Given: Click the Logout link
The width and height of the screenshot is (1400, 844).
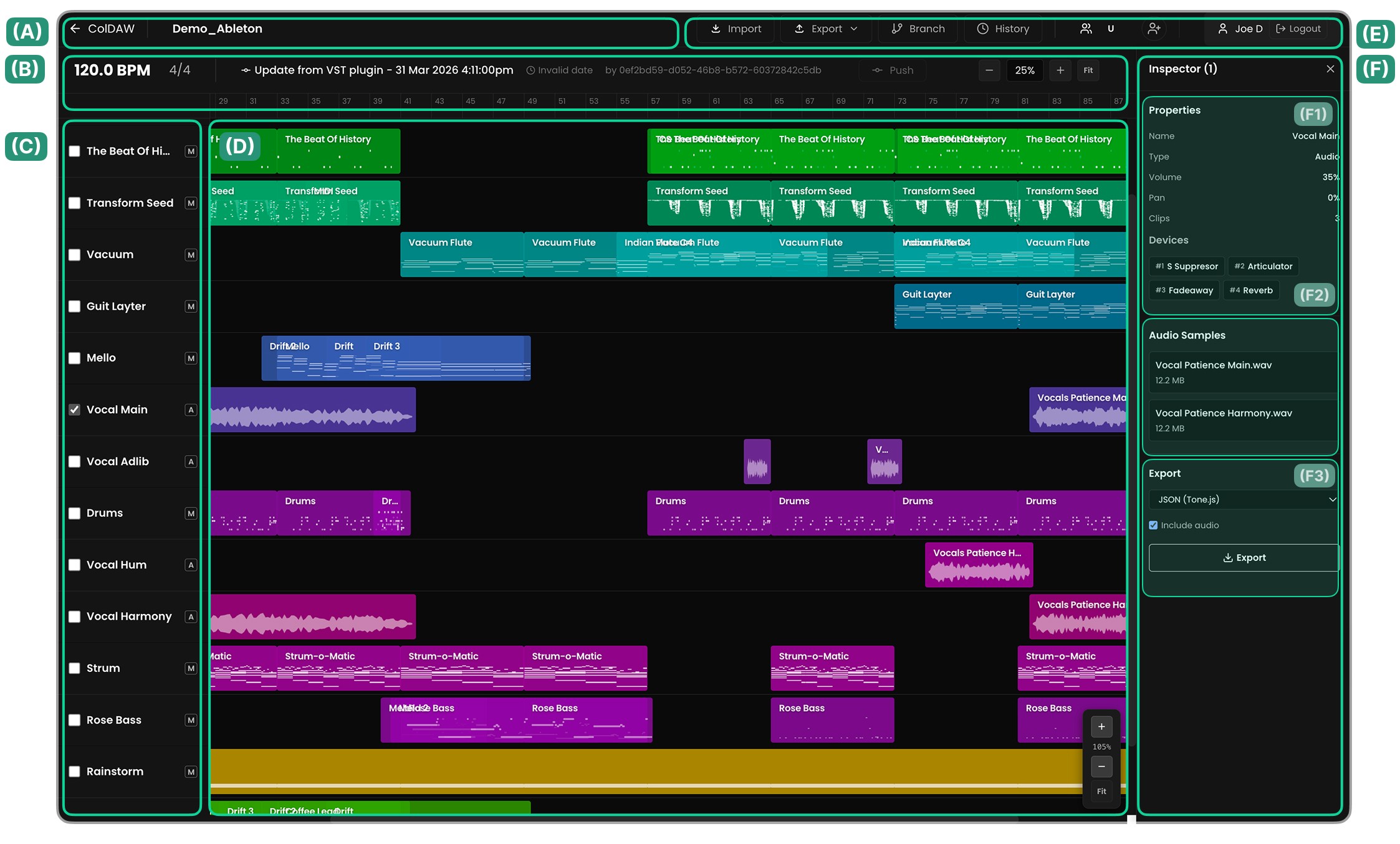Looking at the screenshot, I should (1298, 29).
